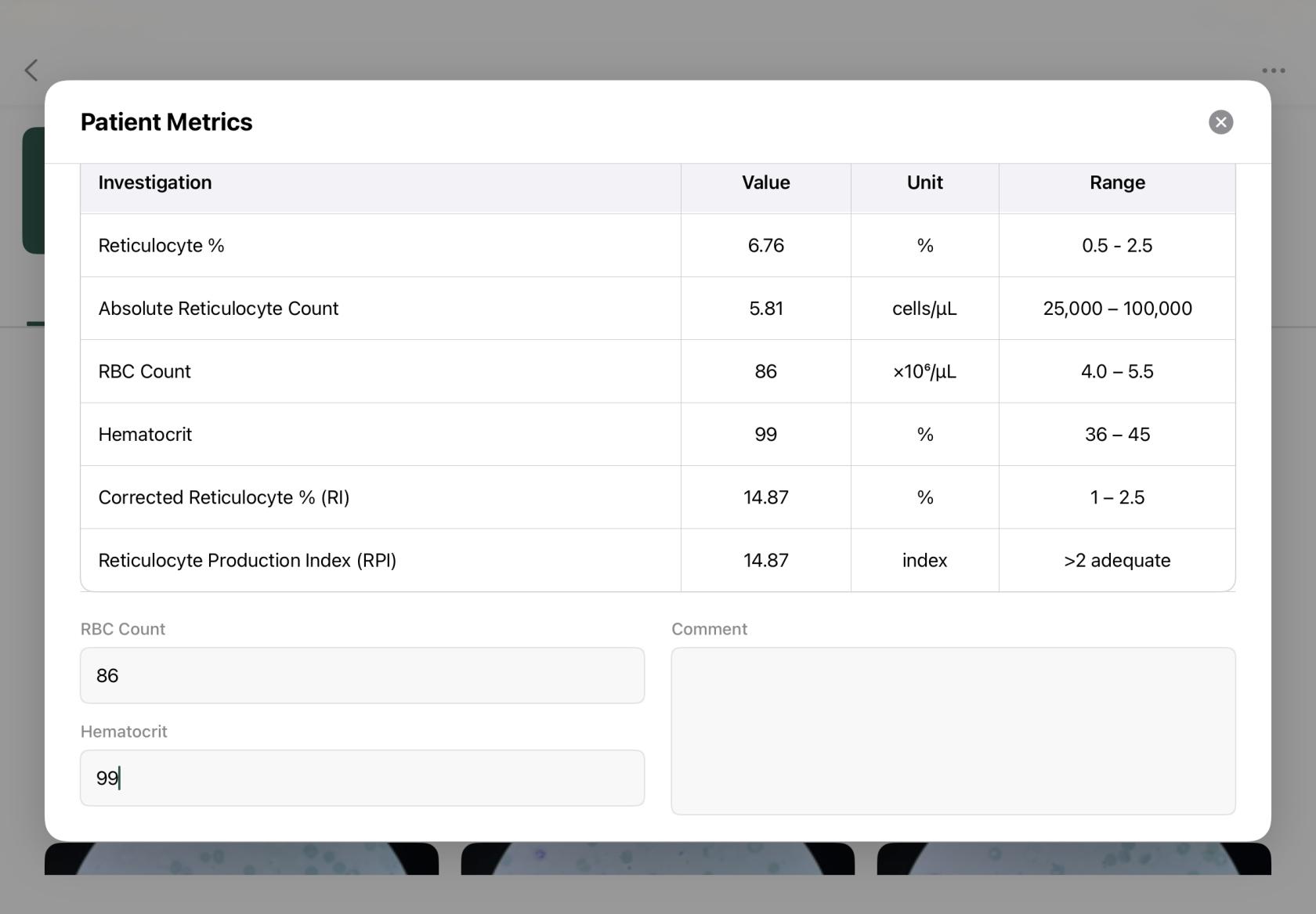This screenshot has height=914, width=1316.
Task: Open the three-dot more options menu
Action: coord(1273,70)
